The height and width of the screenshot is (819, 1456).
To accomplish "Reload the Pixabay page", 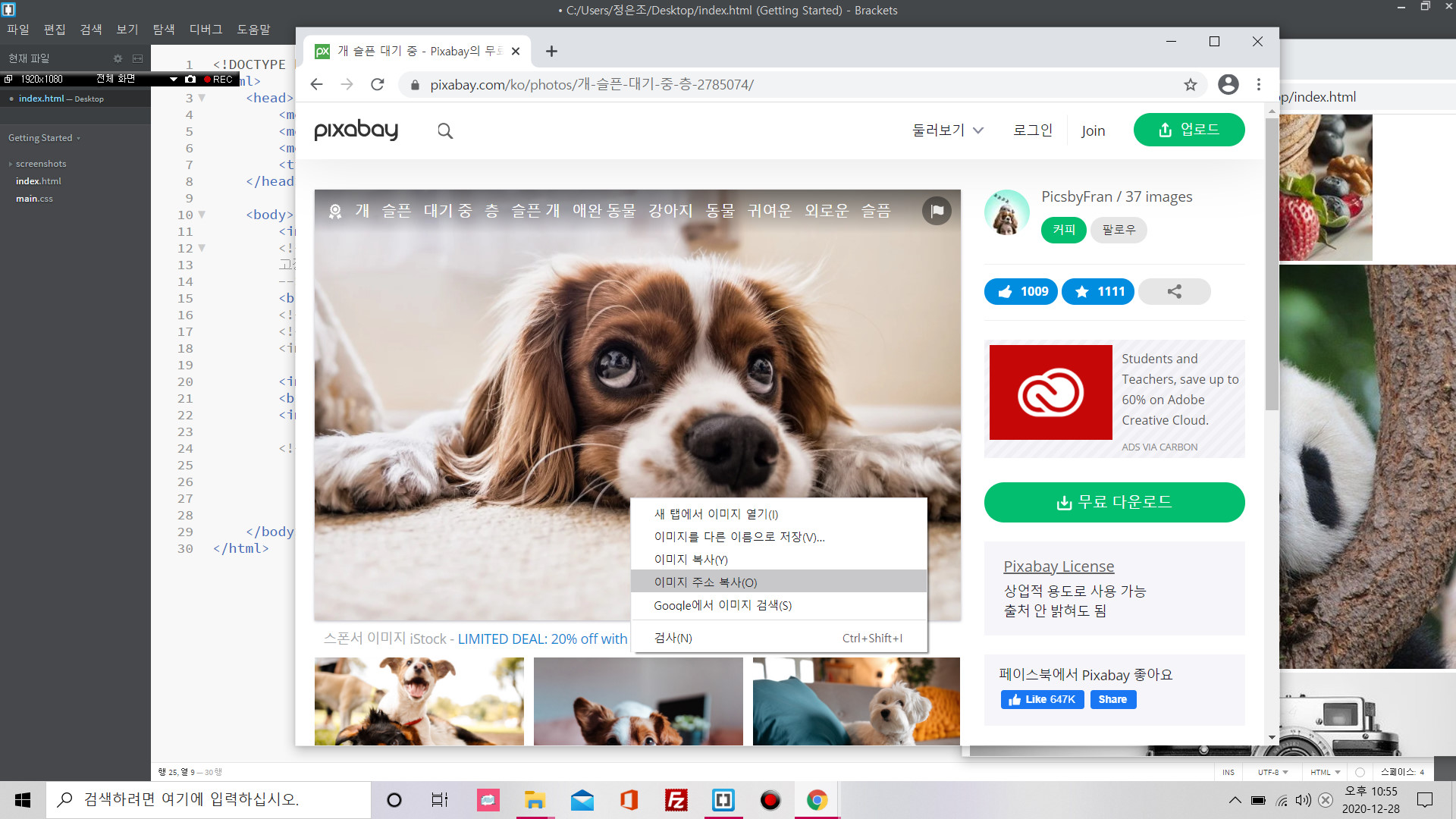I will click(x=377, y=84).
